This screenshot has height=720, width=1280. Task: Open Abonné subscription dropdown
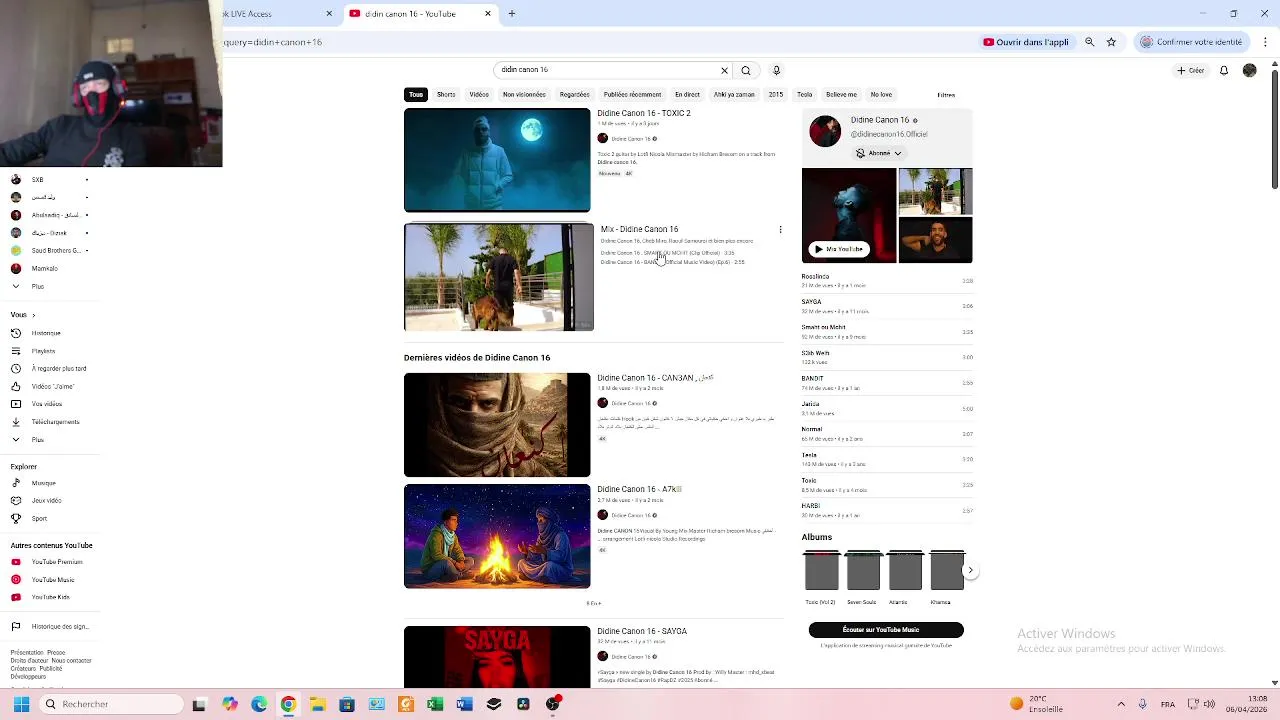(x=879, y=153)
